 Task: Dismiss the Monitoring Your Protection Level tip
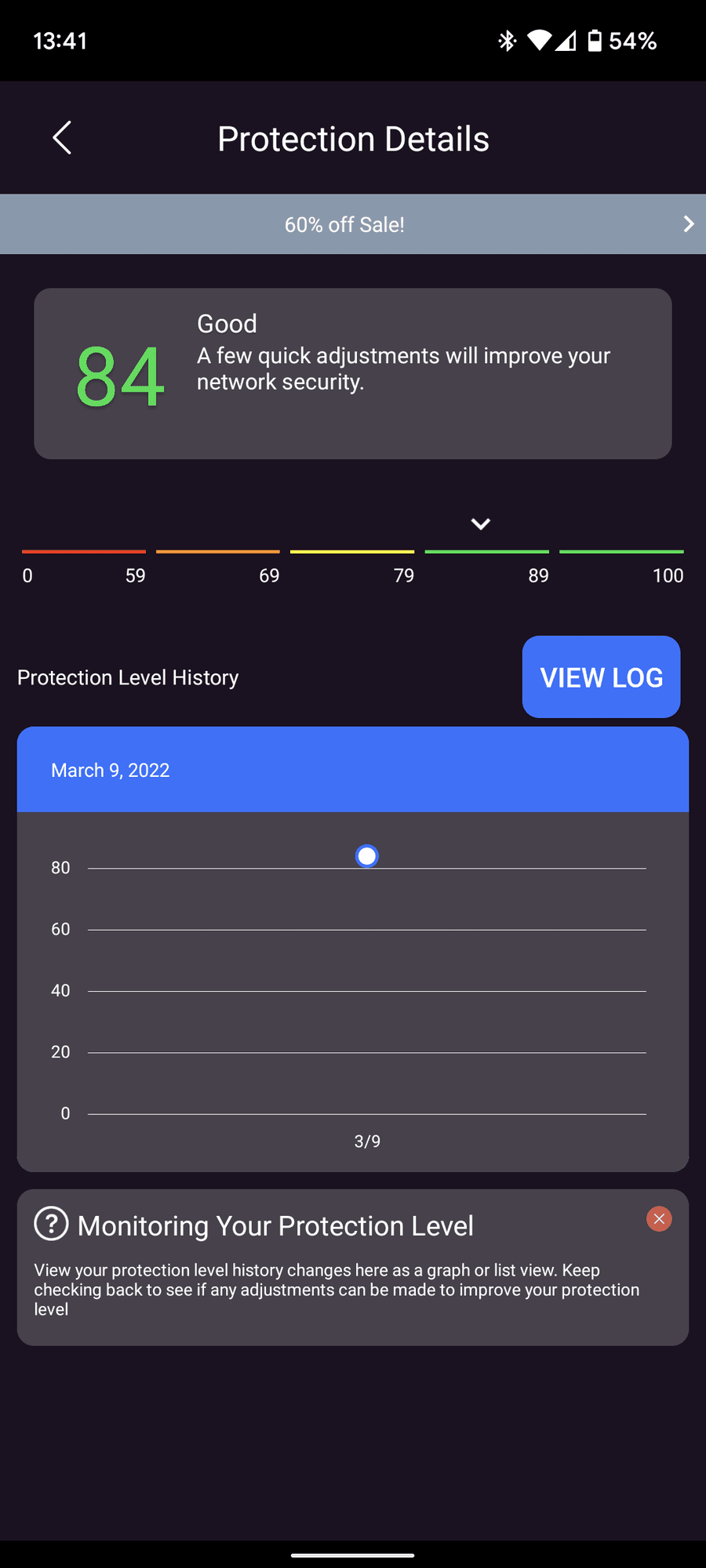tap(659, 1219)
